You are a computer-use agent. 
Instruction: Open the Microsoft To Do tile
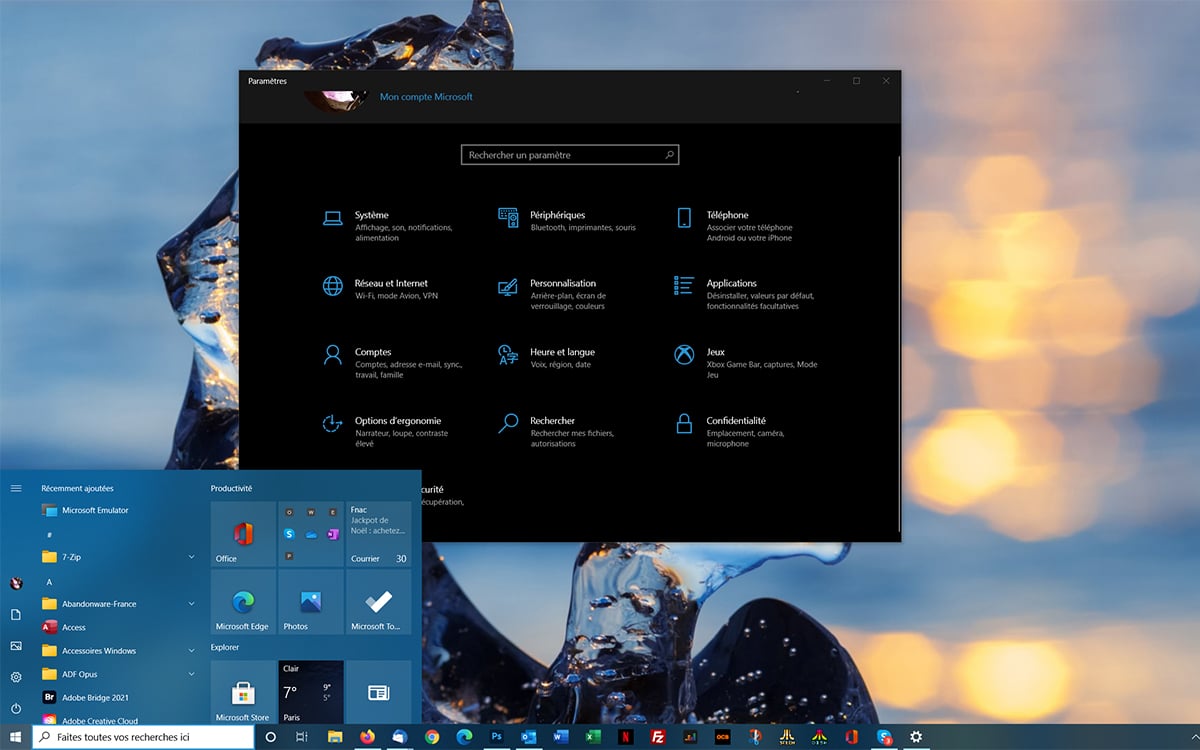(379, 602)
